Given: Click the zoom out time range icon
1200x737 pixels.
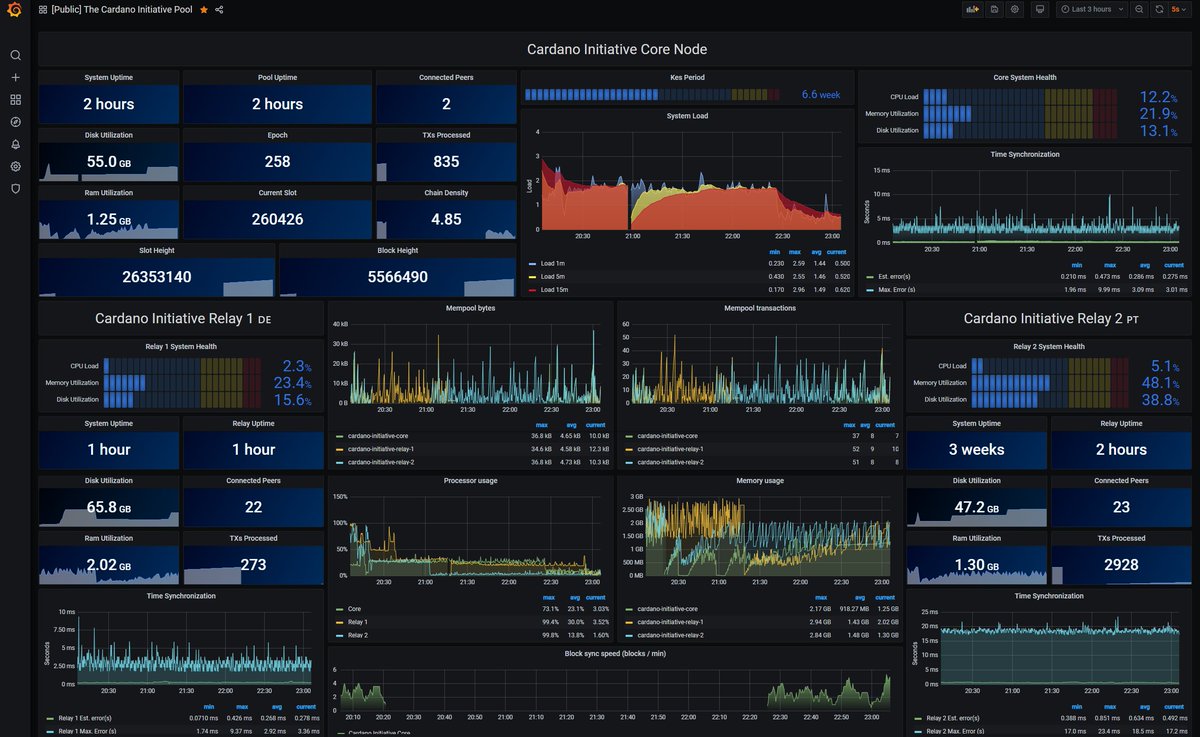Looking at the screenshot, I should (x=1139, y=9).
